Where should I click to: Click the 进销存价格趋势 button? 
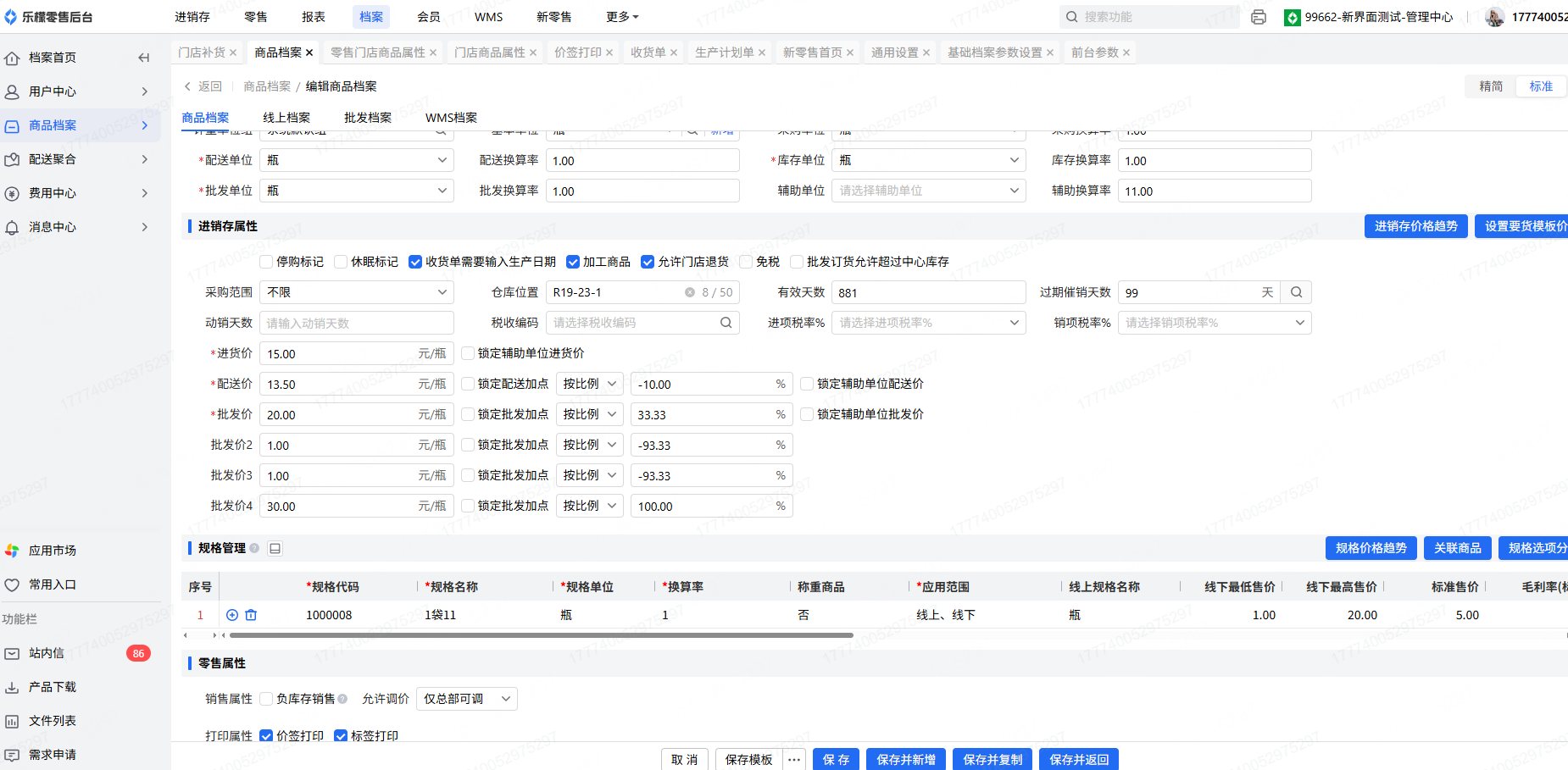pos(1415,226)
